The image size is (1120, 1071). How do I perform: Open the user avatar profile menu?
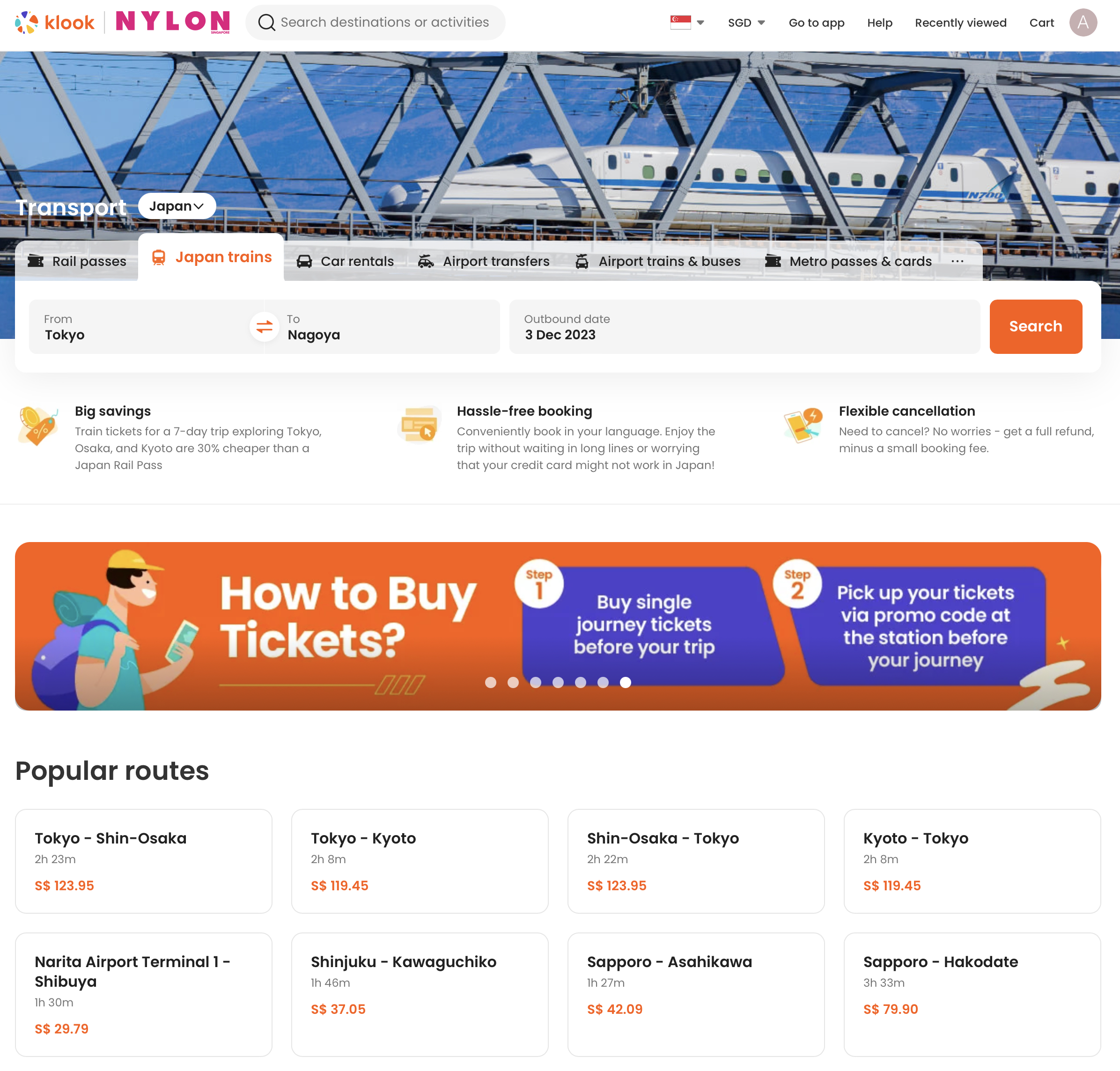1083,23
